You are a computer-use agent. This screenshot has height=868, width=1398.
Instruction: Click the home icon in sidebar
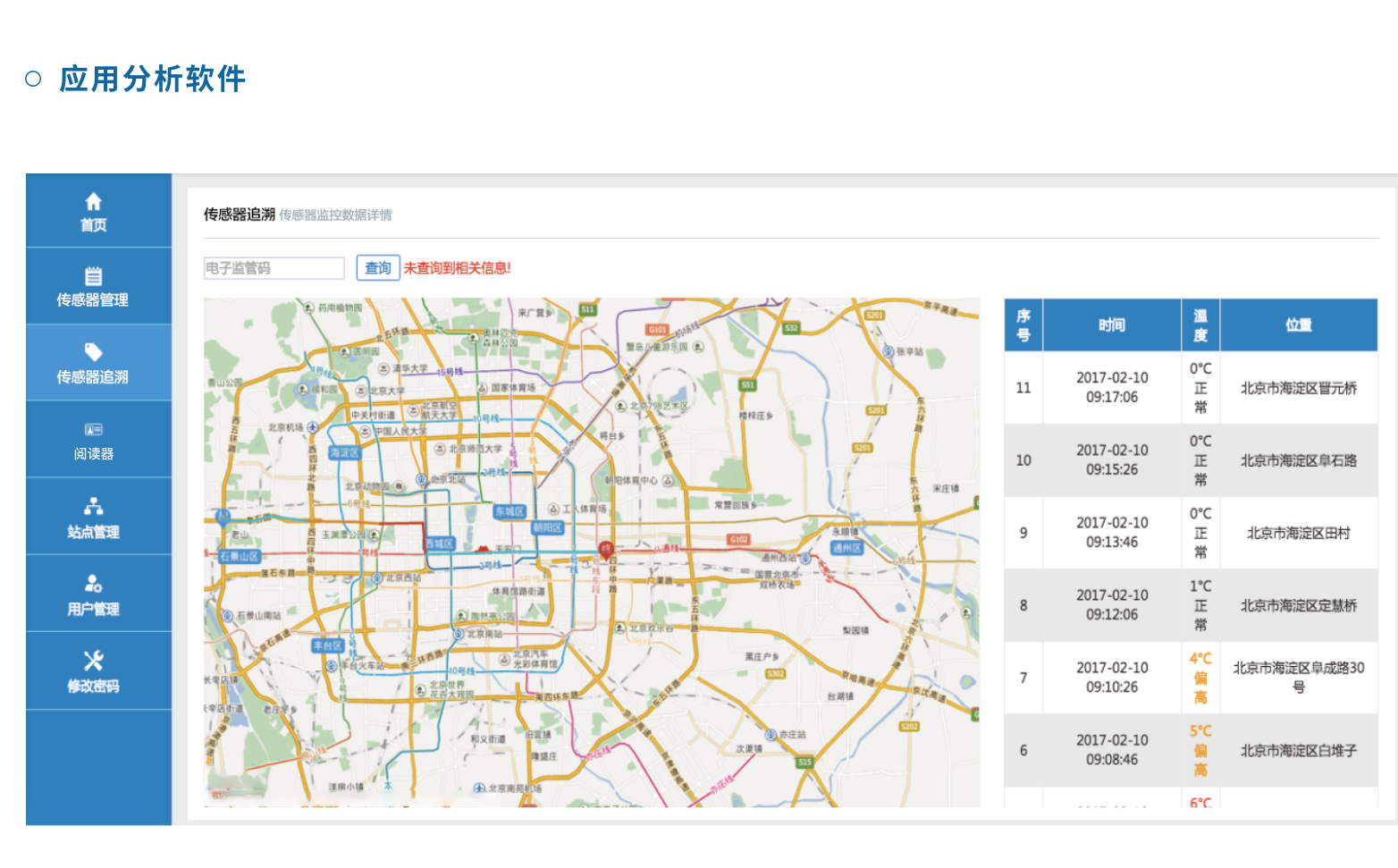click(x=93, y=202)
